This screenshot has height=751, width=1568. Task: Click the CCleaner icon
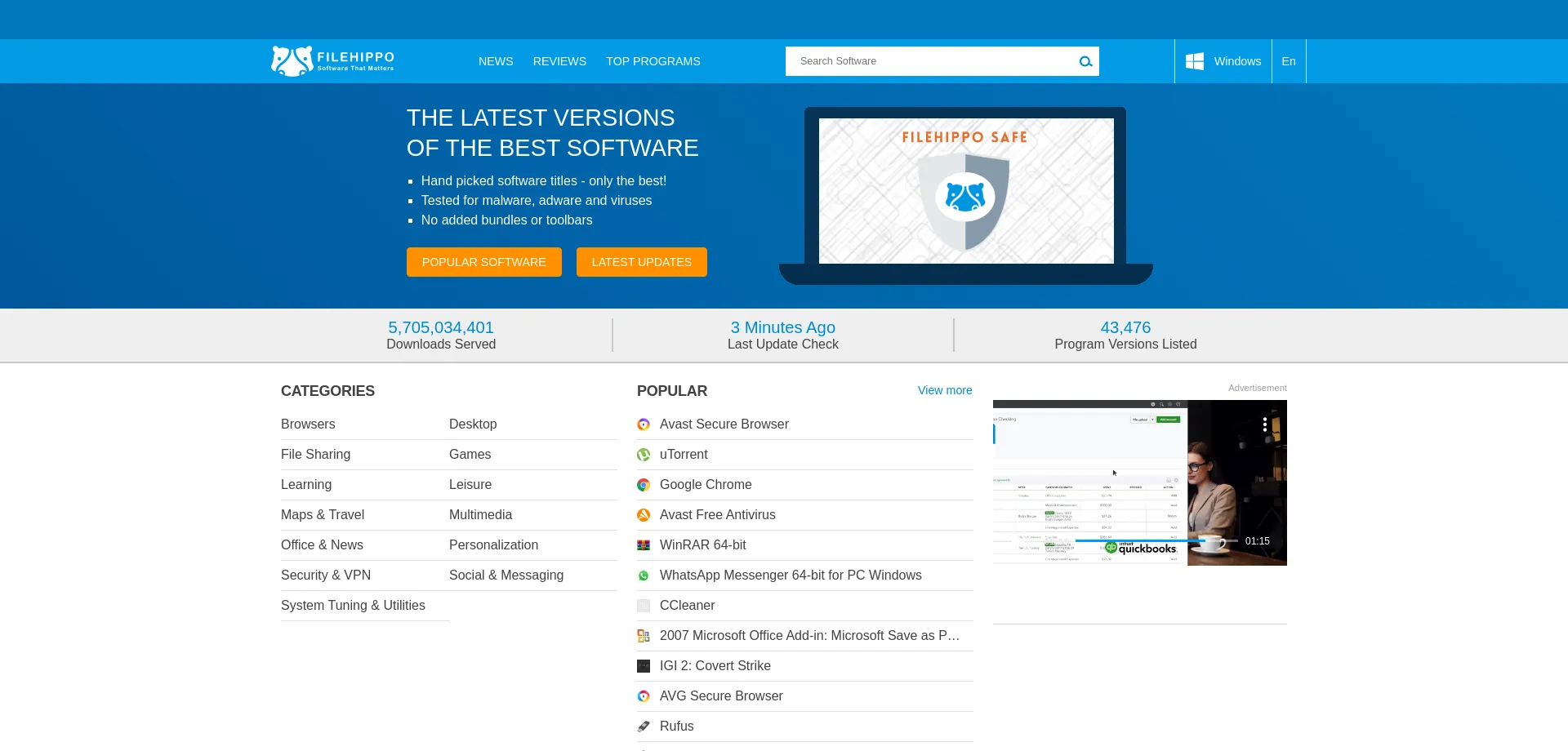coord(644,606)
